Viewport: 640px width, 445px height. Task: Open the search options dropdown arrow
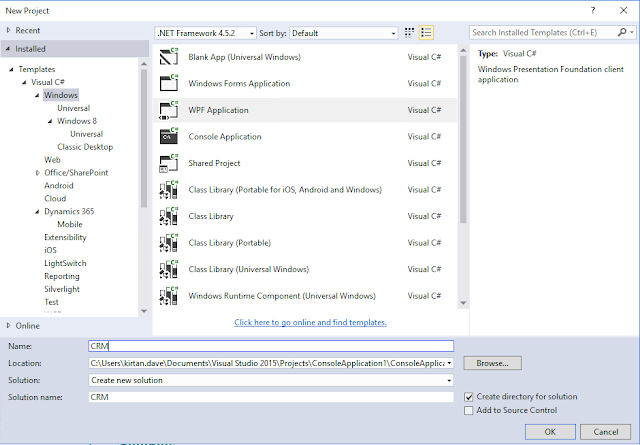(632, 32)
